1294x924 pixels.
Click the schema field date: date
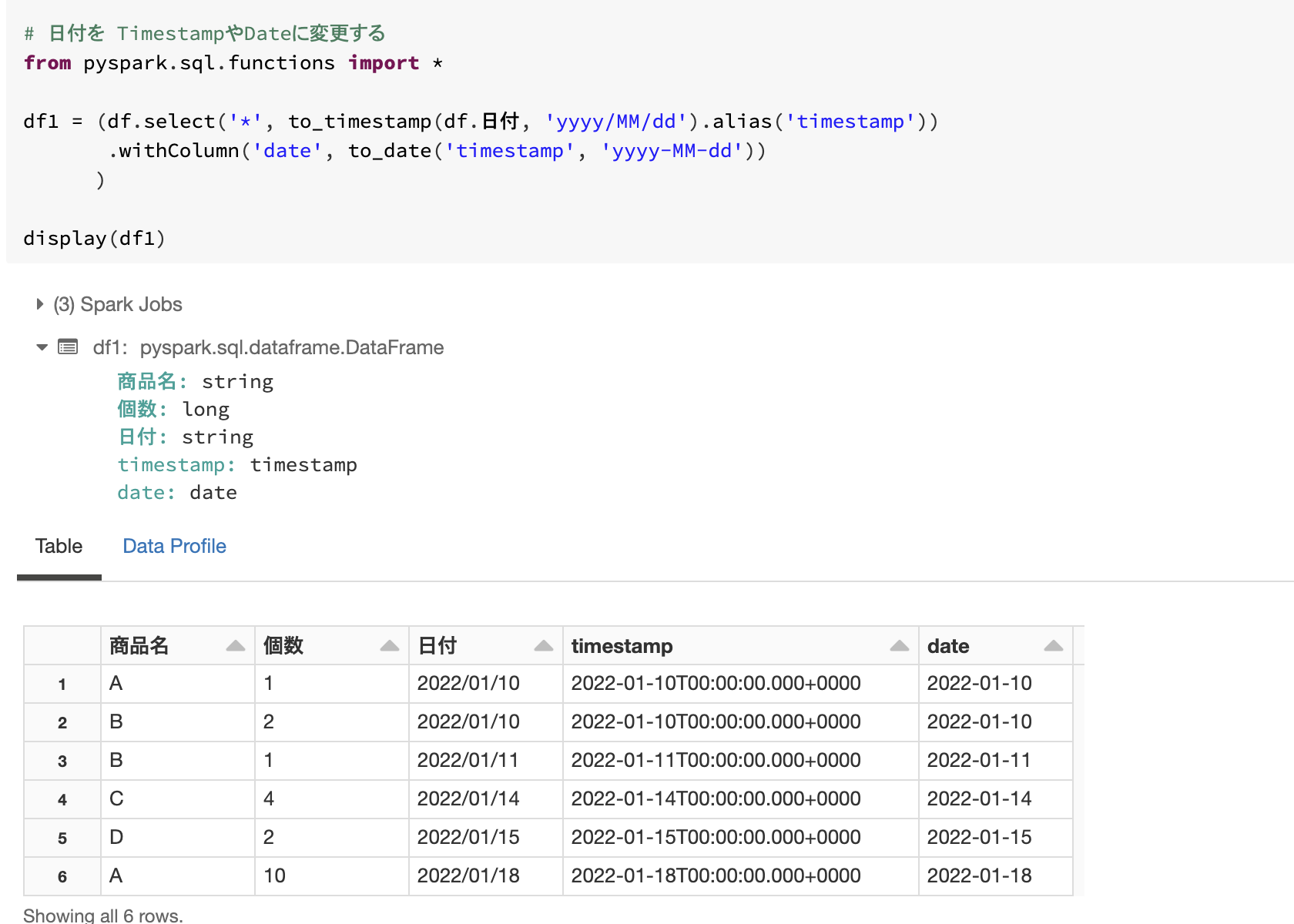point(177,493)
